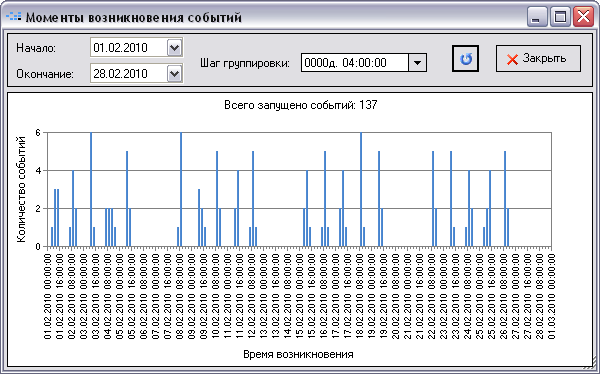Screen dimensions: 600x374
Task: Click the window title Моменты возникновения событий
Action: coord(134,17)
